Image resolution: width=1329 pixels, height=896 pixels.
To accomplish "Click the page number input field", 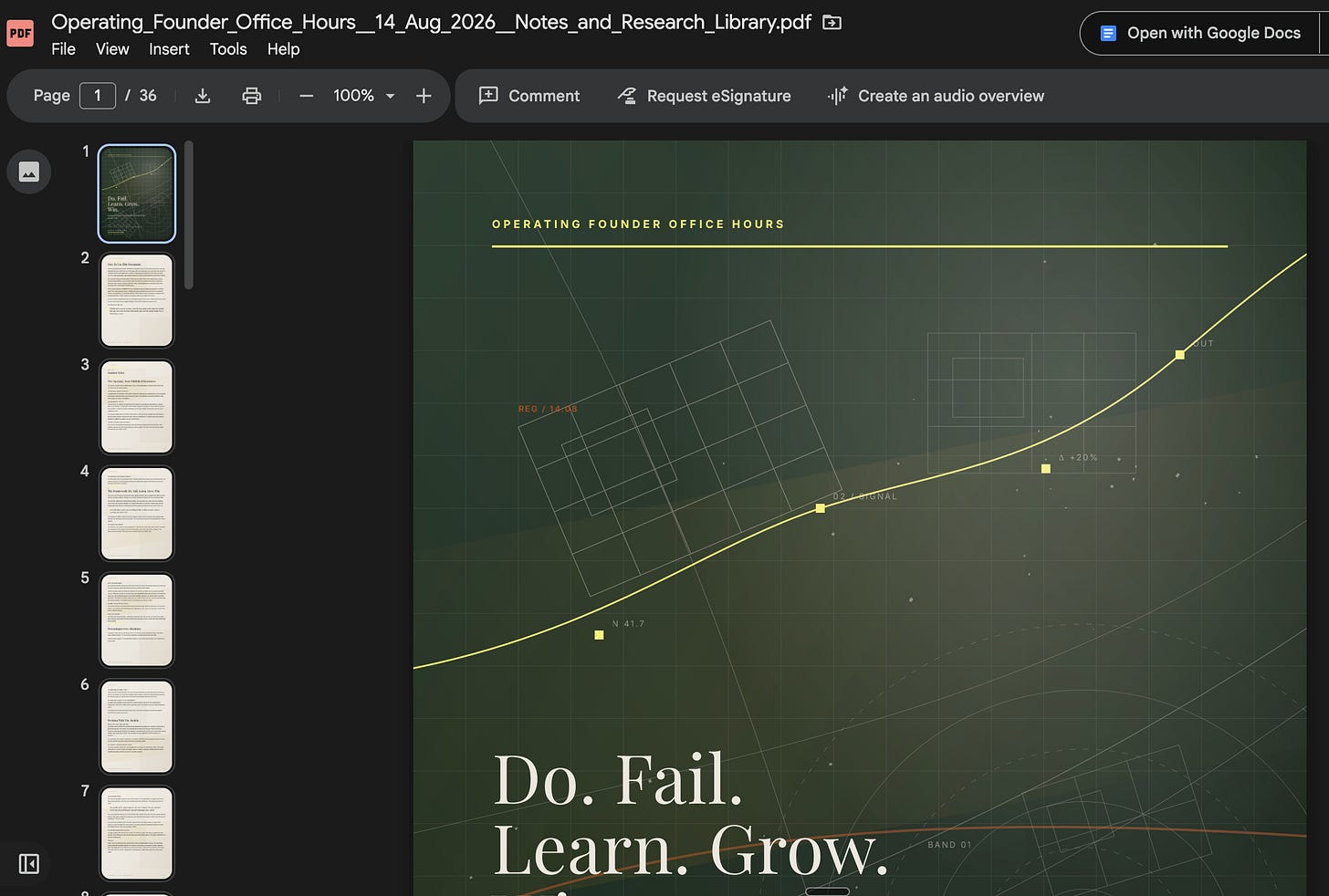I will [x=98, y=96].
